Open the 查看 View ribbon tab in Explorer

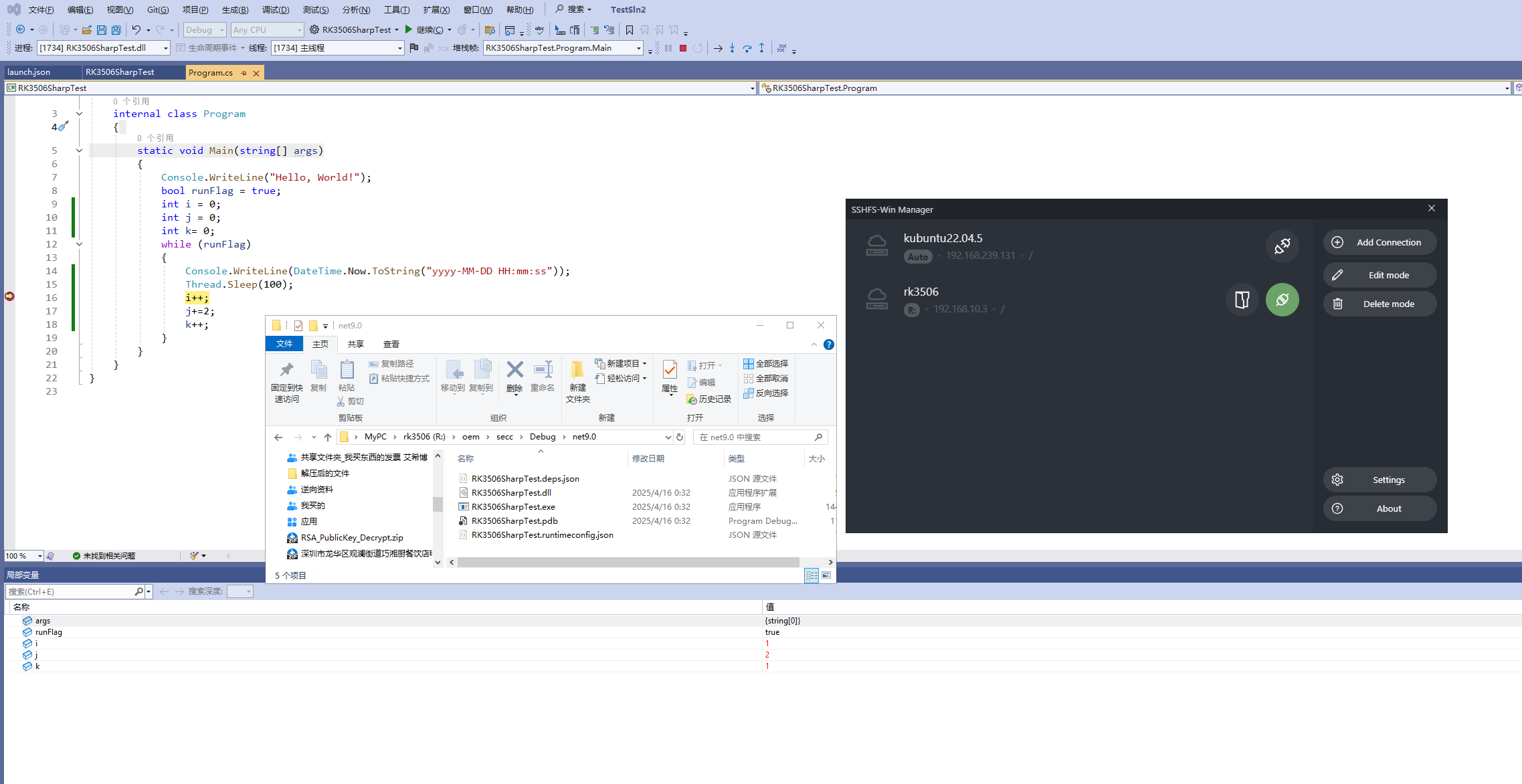coord(391,344)
